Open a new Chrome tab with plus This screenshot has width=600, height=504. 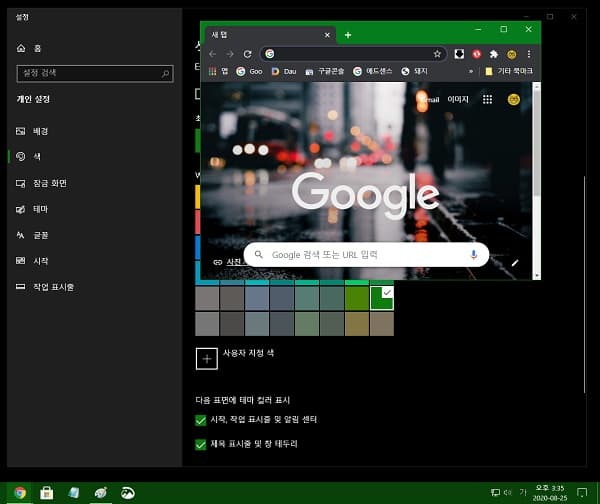pos(348,35)
